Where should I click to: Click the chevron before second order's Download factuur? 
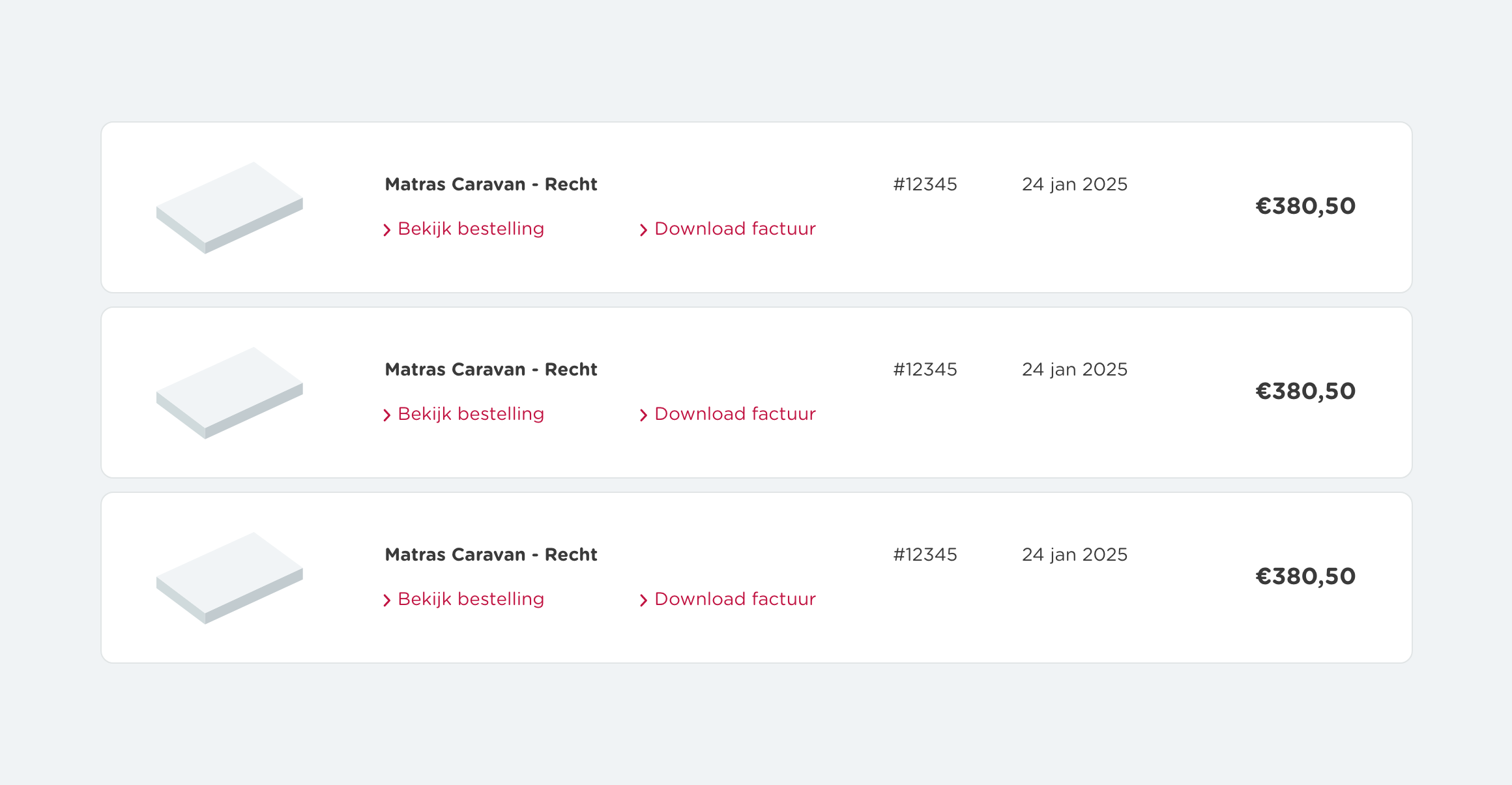644,415
